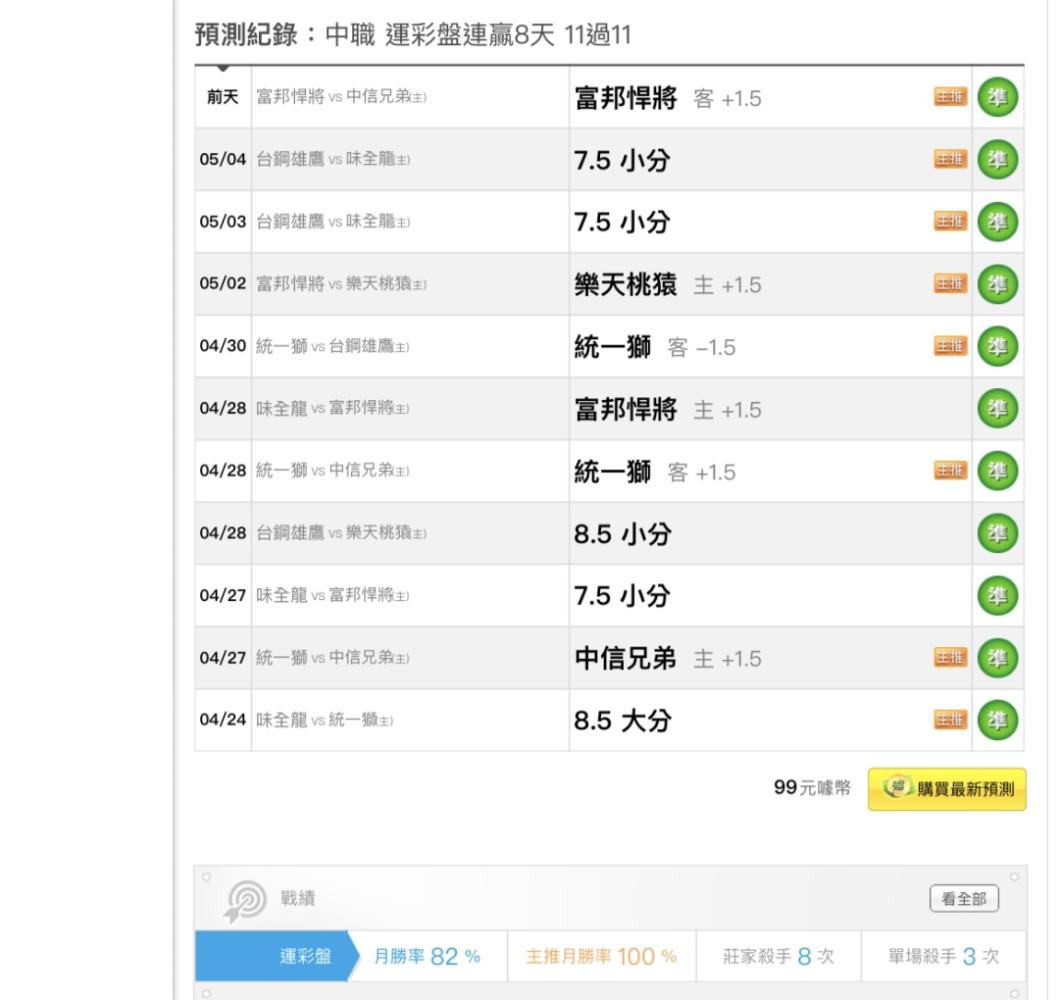This screenshot has width=1059, height=1000.
Task: Click the prediction 統一獅 客 -1.5
Action: [x=655, y=347]
